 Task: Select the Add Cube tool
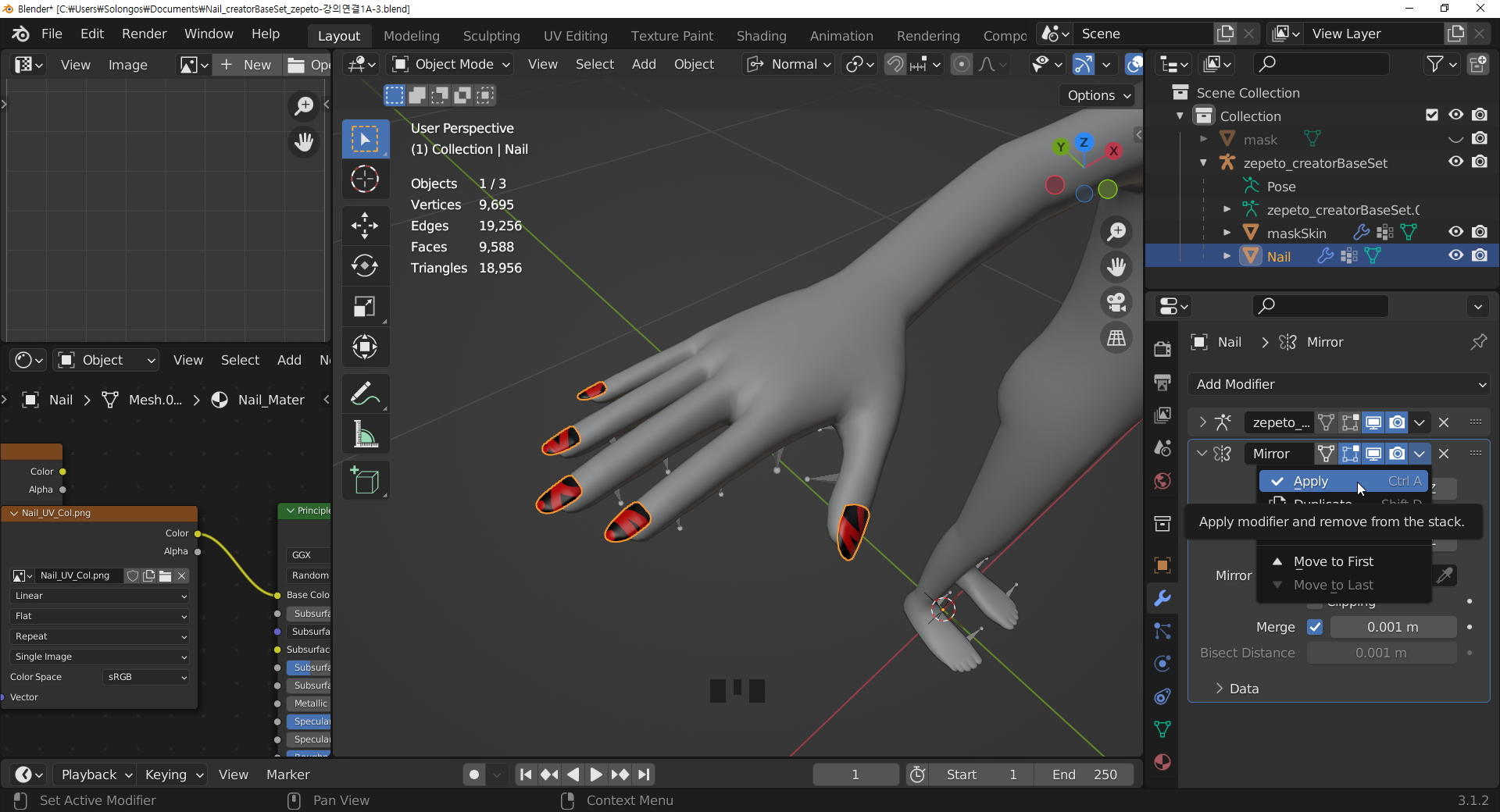(365, 480)
